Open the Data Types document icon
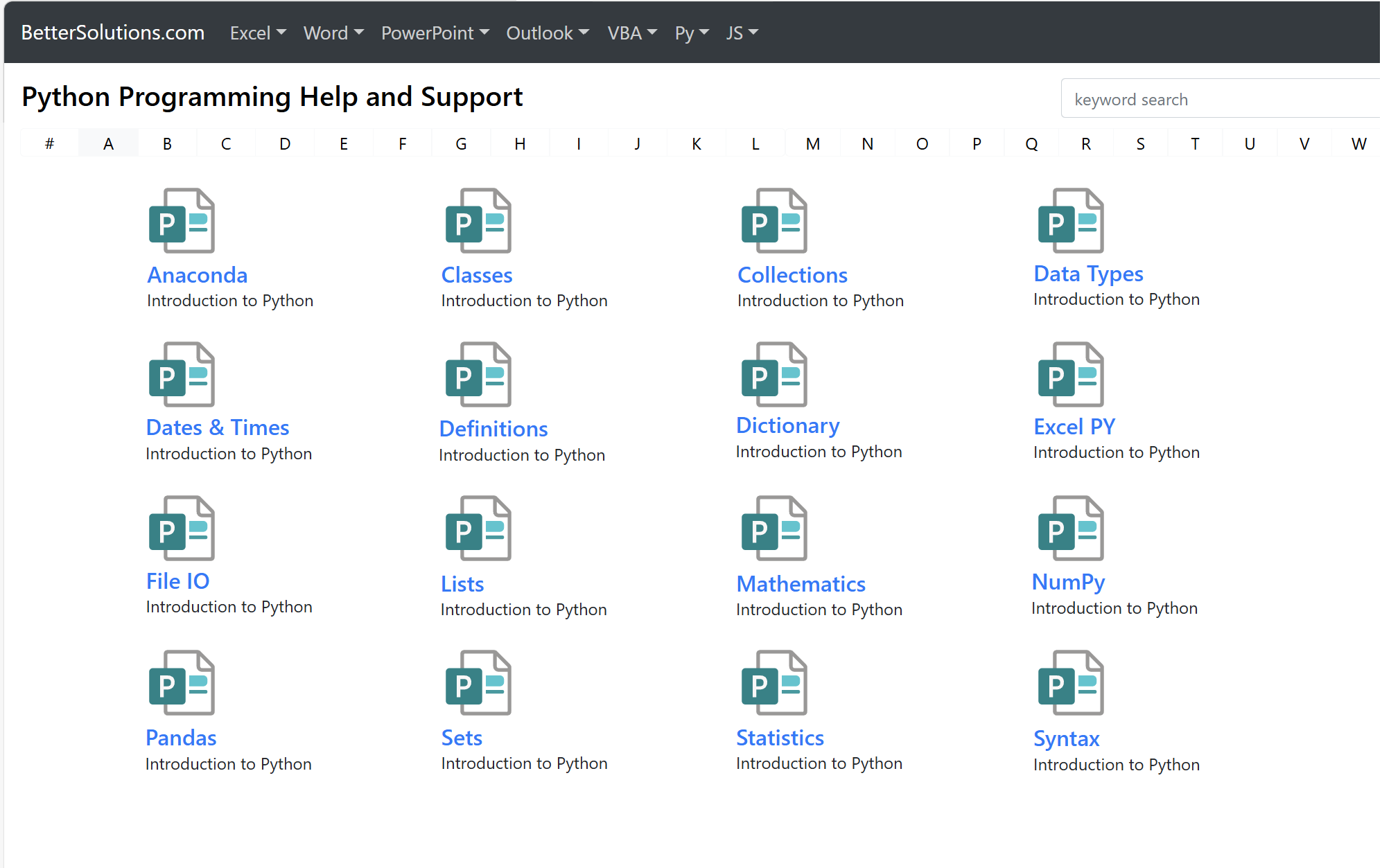Viewport: 1382px width, 868px height. [x=1071, y=220]
